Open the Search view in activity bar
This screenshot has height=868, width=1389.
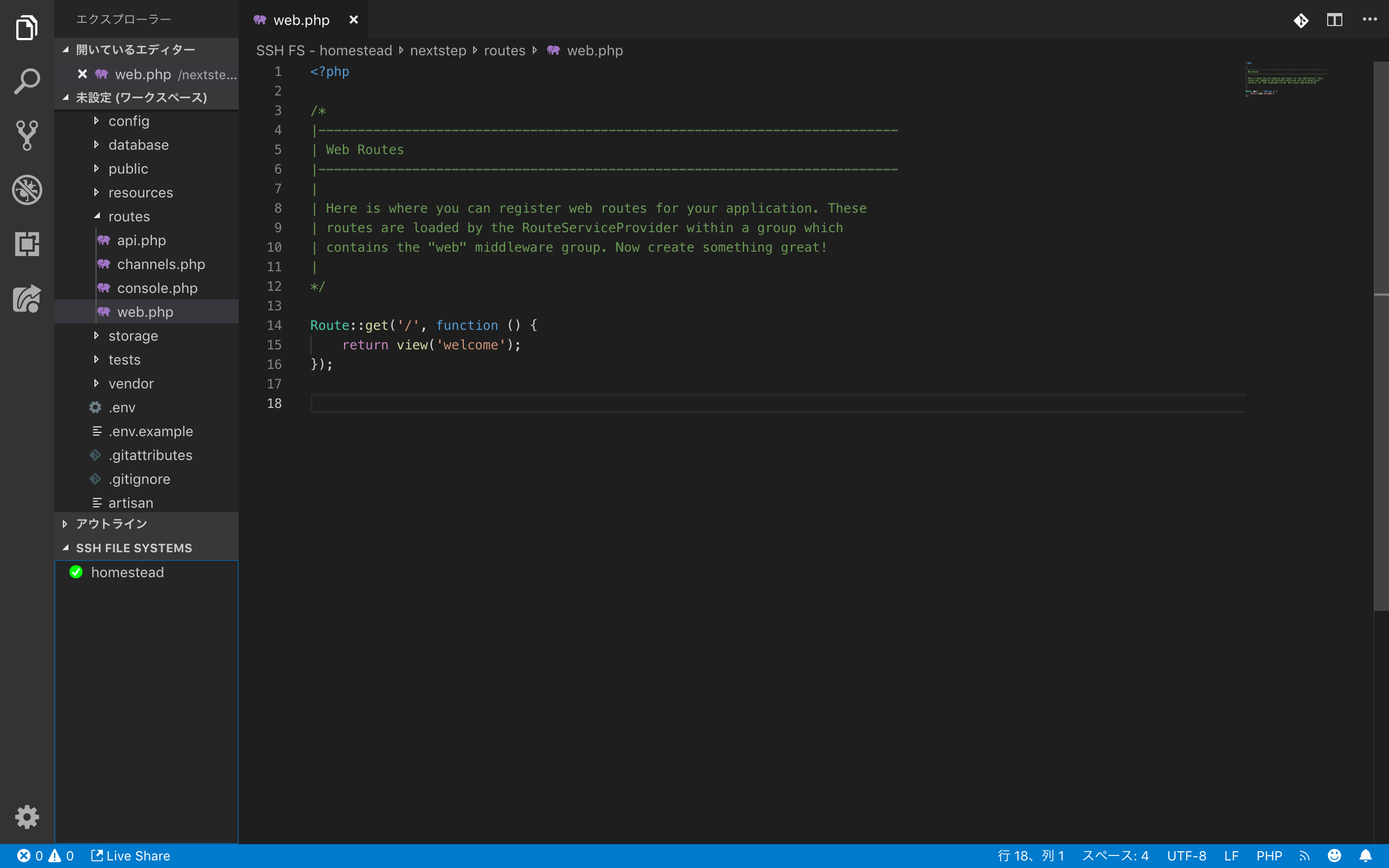point(27,81)
